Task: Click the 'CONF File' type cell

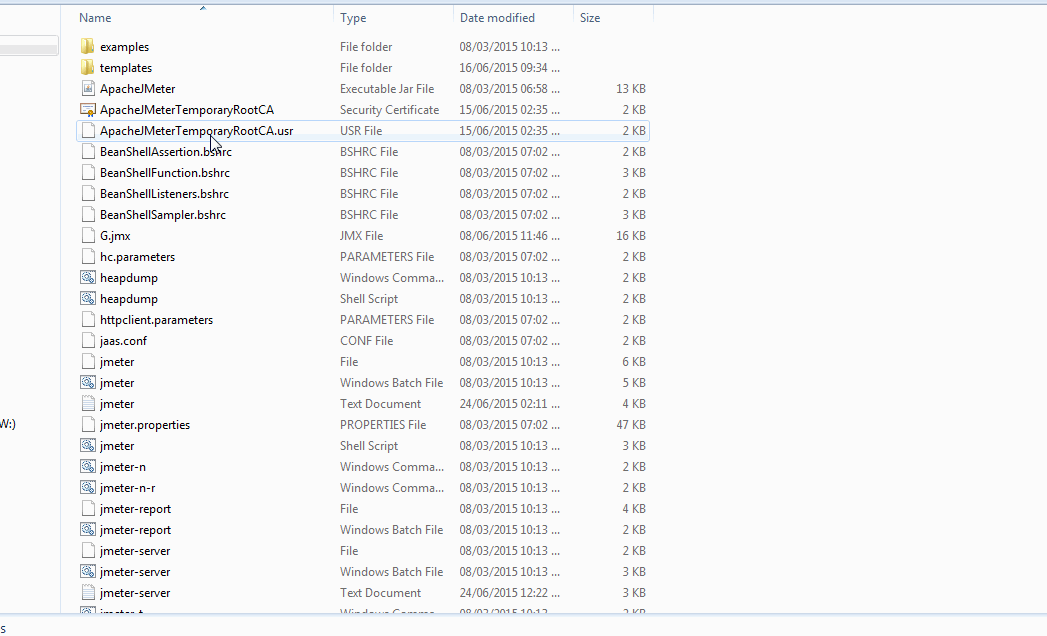Action: 367,341
